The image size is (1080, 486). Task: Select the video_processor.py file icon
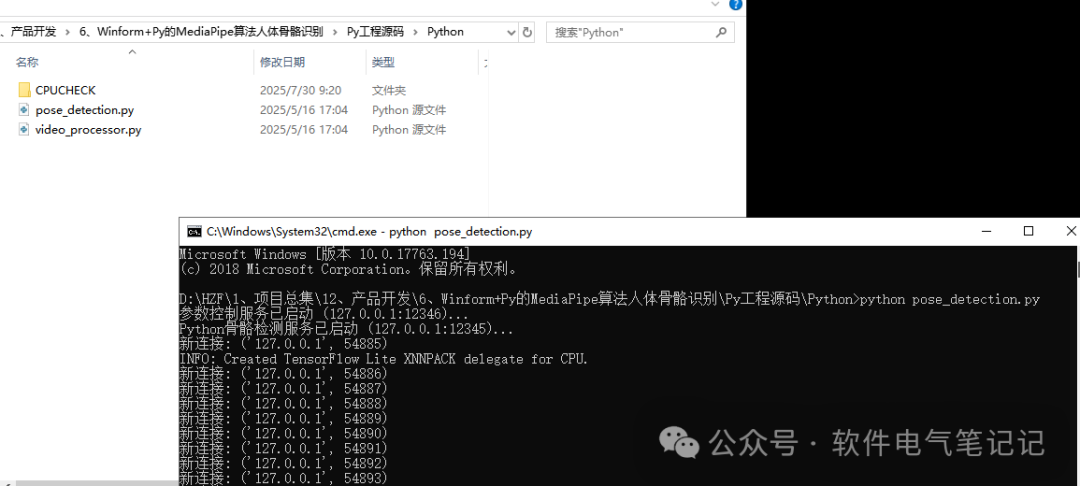25,129
